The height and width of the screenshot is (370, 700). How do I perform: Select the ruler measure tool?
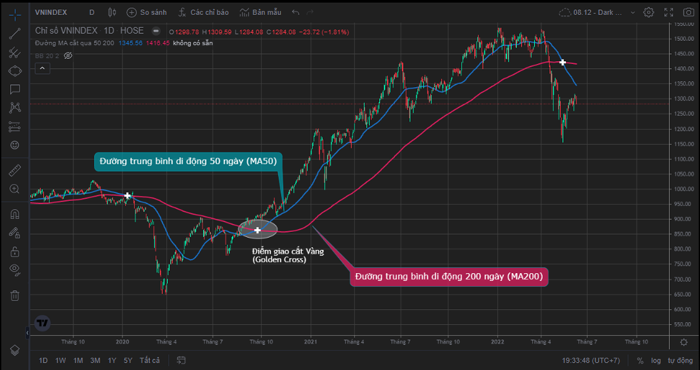[x=15, y=170]
